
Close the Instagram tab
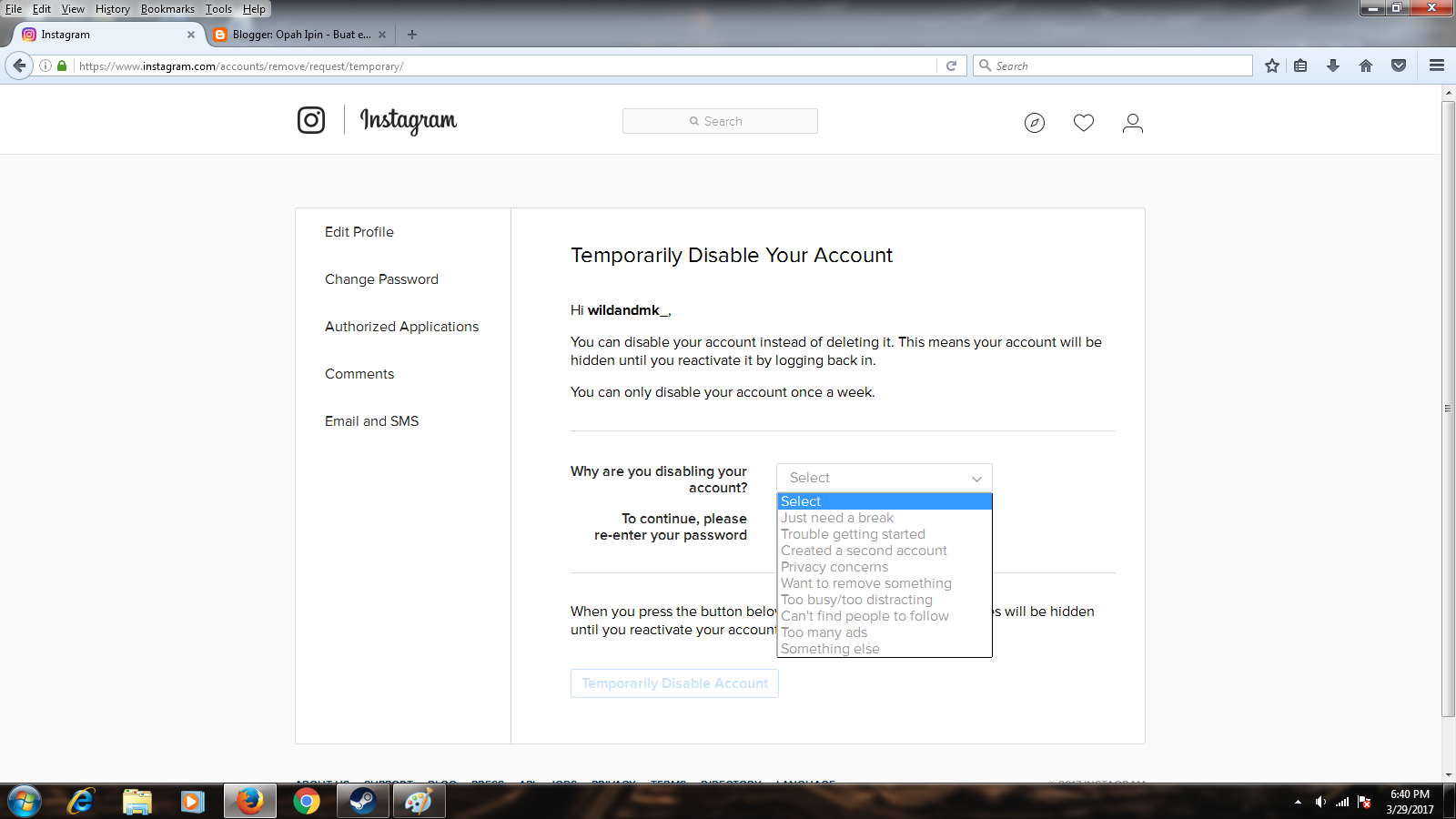pyautogui.click(x=191, y=35)
